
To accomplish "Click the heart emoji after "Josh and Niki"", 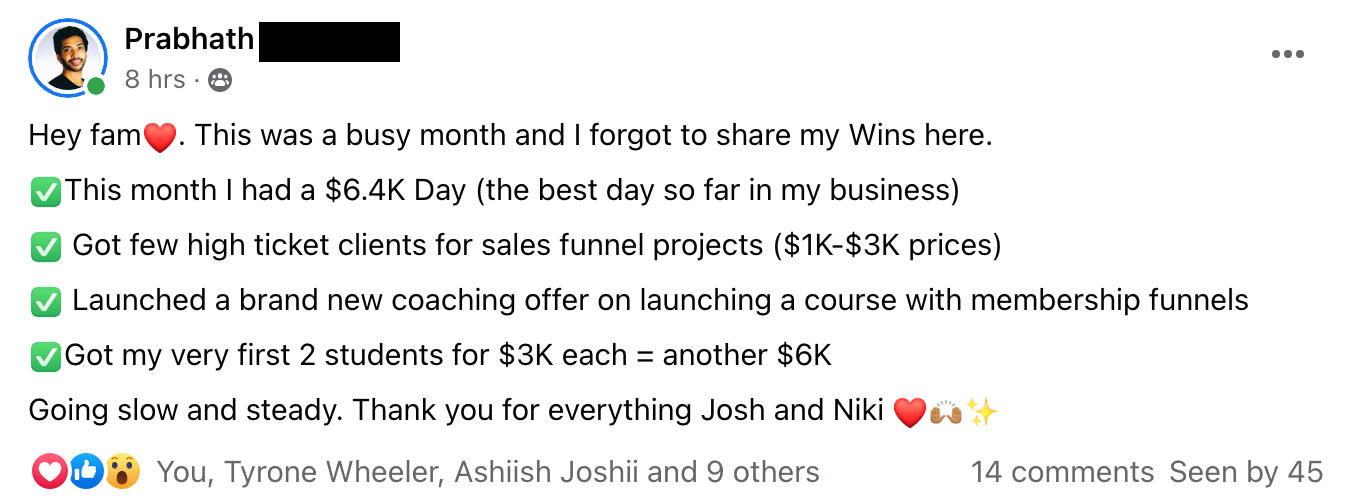I will (x=909, y=411).
